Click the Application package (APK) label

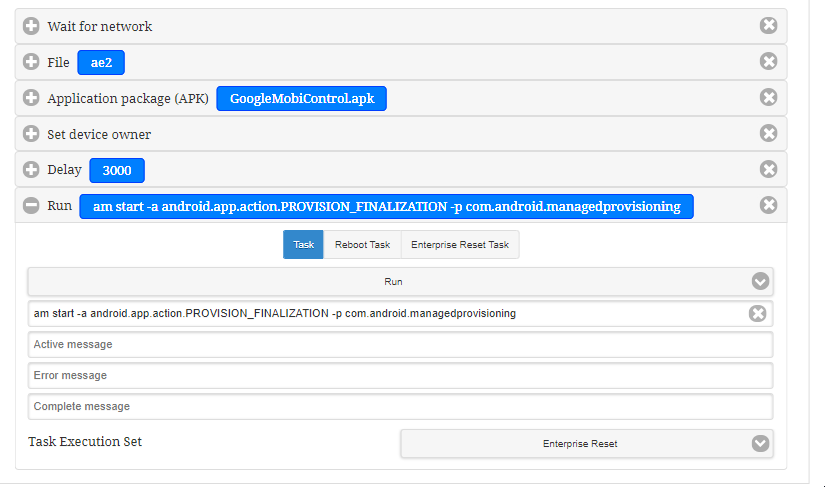128,98
